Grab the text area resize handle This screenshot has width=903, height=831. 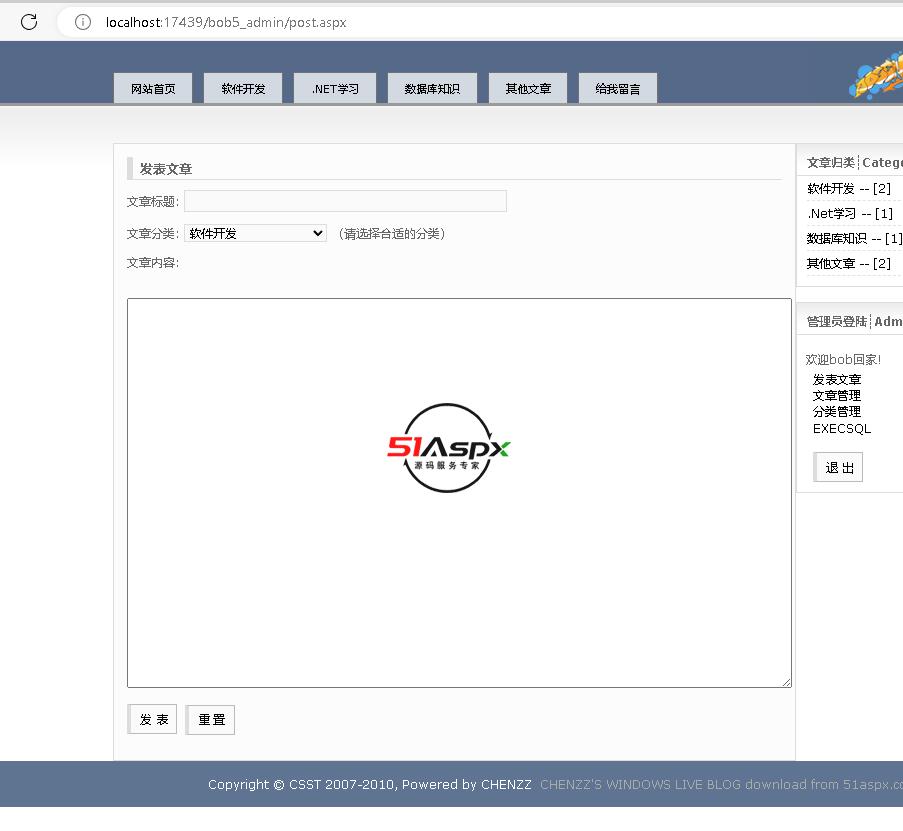pos(787,682)
